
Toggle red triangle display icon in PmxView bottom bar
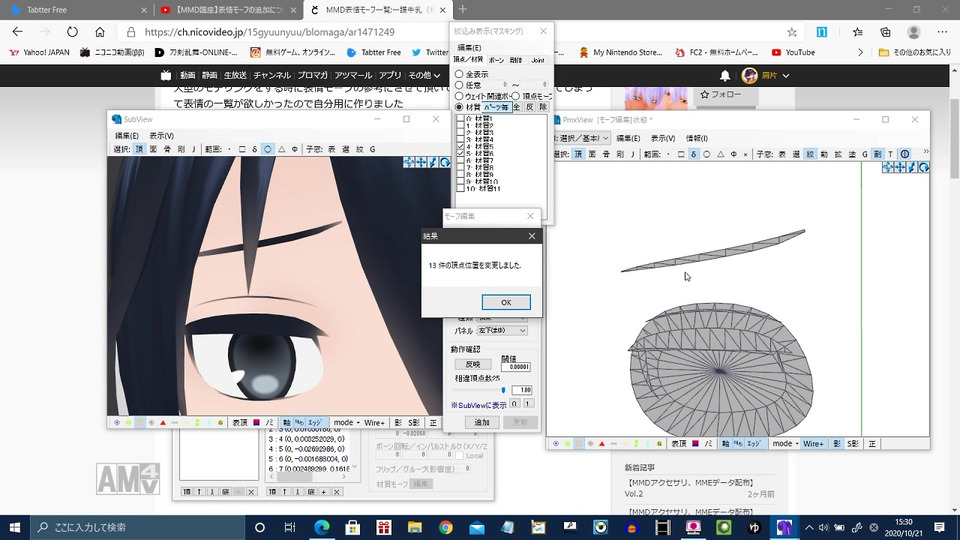[602, 444]
